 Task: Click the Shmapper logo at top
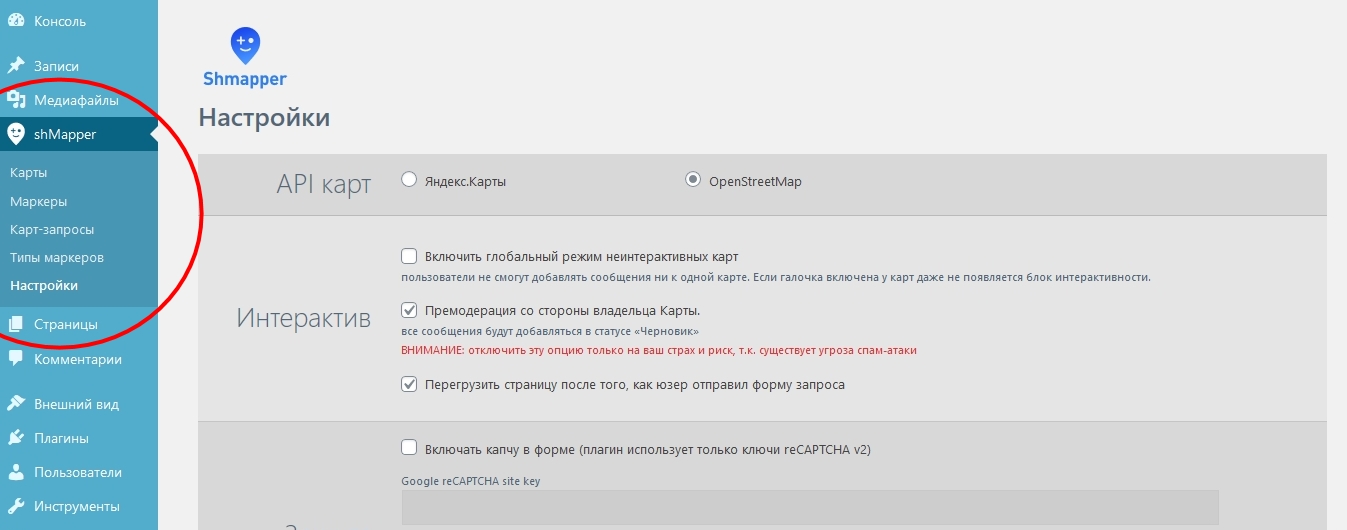(x=245, y=58)
